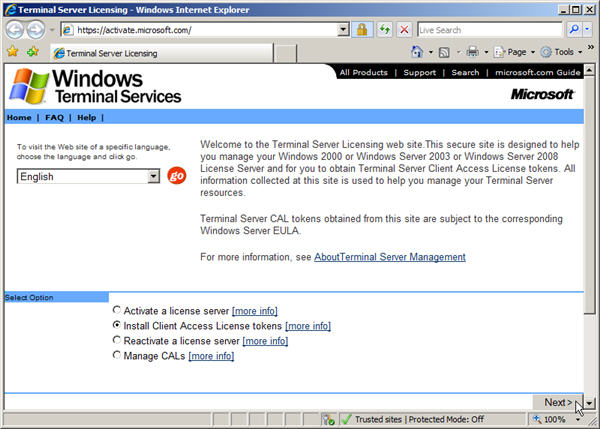
Task: Select the Terminal Server Licensing tab
Action: tap(161, 53)
